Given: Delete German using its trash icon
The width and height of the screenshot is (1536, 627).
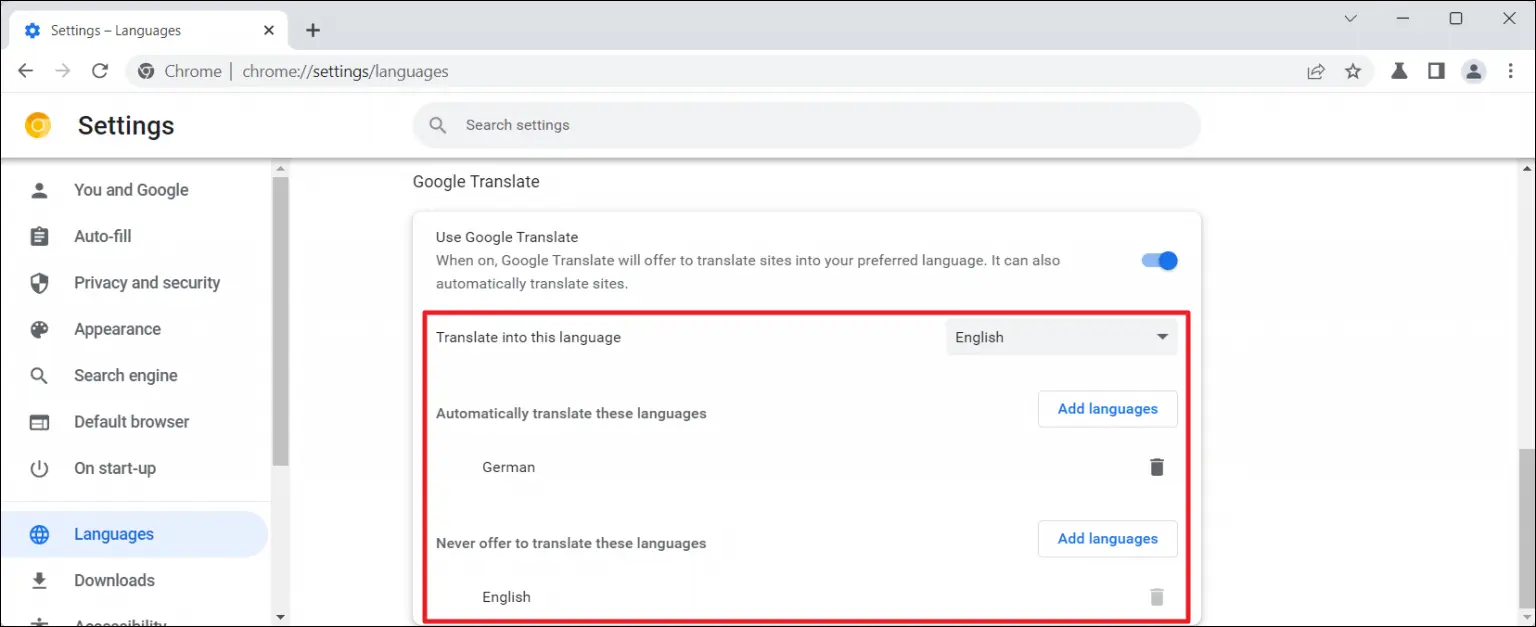Looking at the screenshot, I should (1156, 466).
